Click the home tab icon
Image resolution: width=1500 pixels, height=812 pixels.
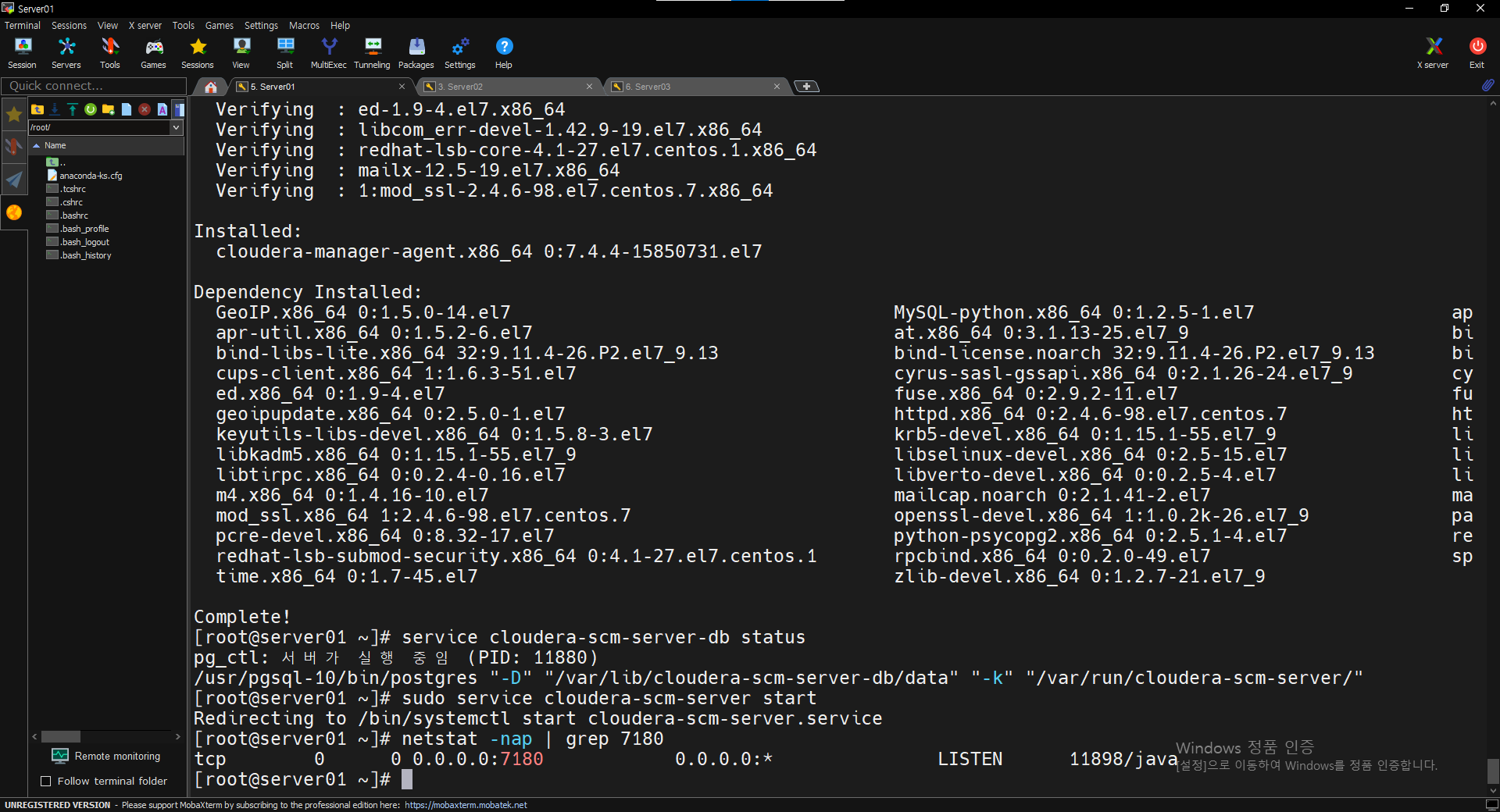[x=211, y=87]
